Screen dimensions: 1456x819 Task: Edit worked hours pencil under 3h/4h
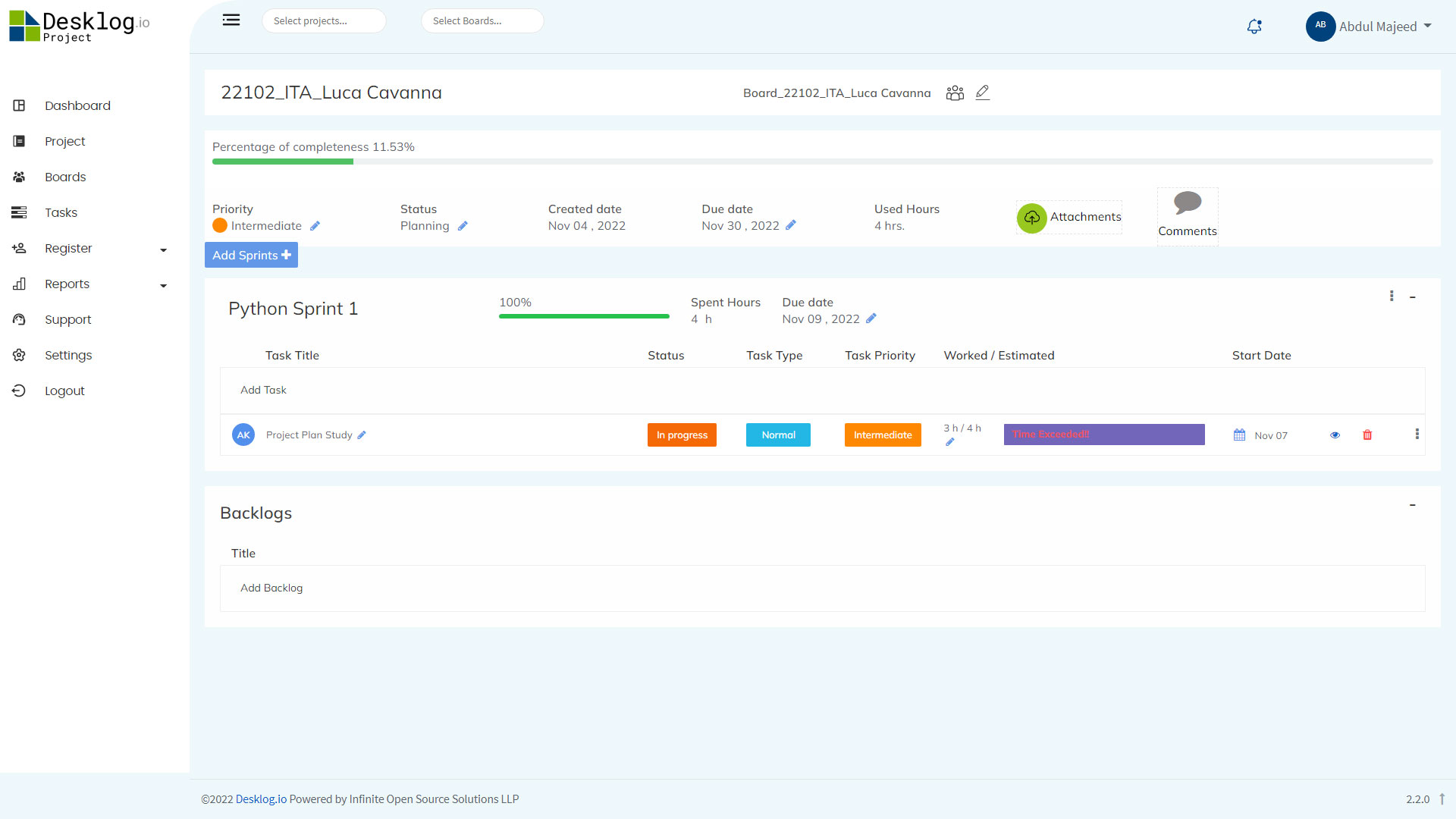click(x=950, y=442)
